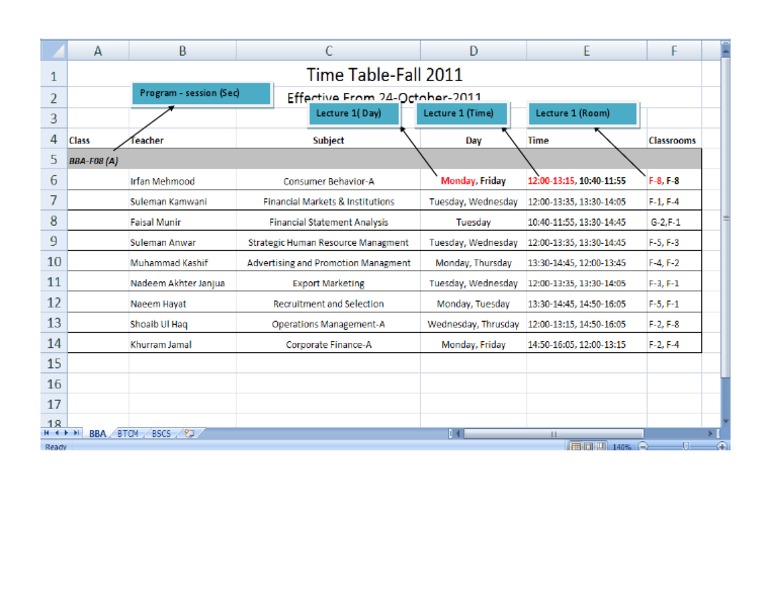
Task: Select the Classrooms column heading cell
Action: tap(674, 141)
